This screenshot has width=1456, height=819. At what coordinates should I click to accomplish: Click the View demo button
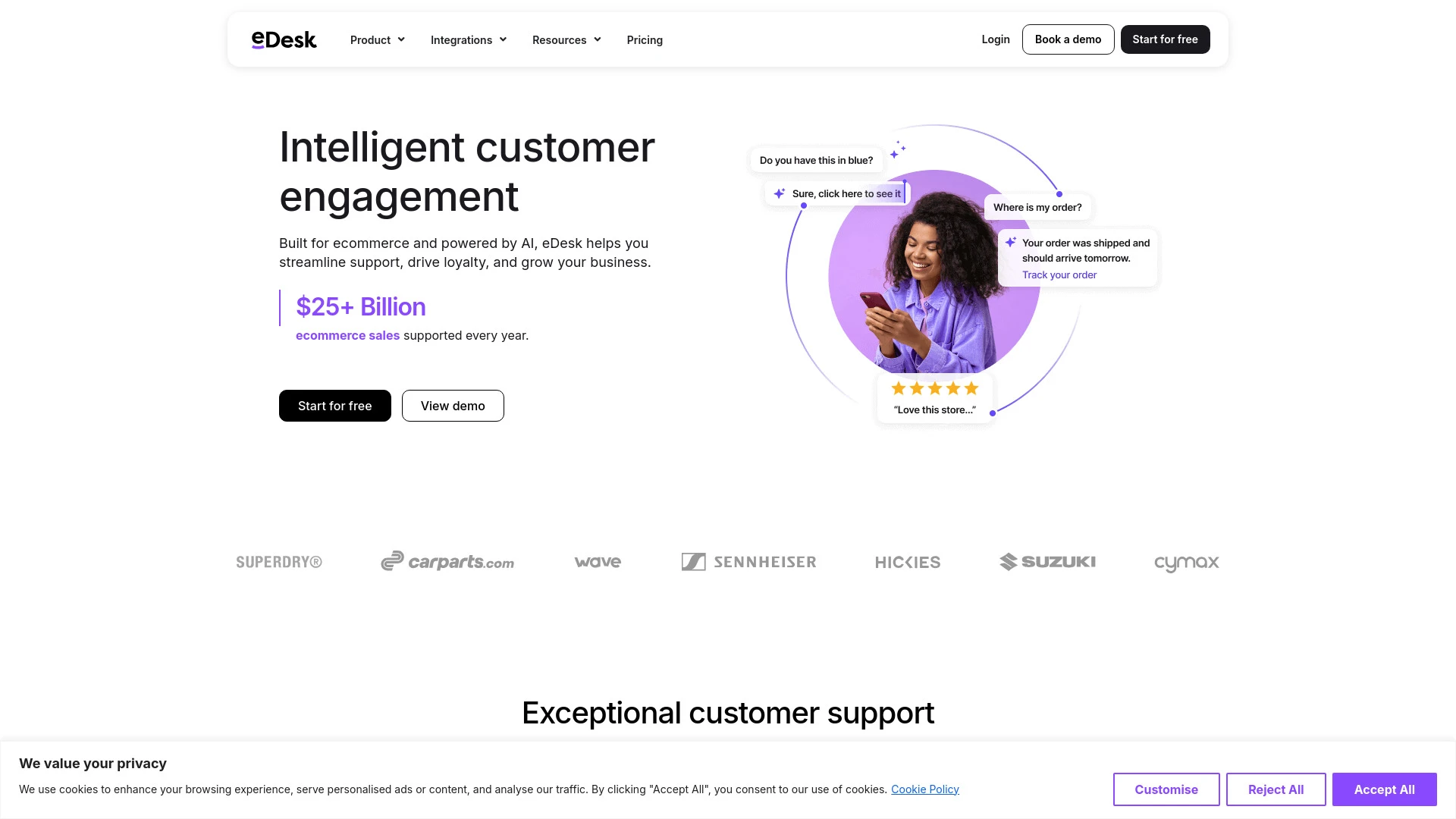pos(452,406)
